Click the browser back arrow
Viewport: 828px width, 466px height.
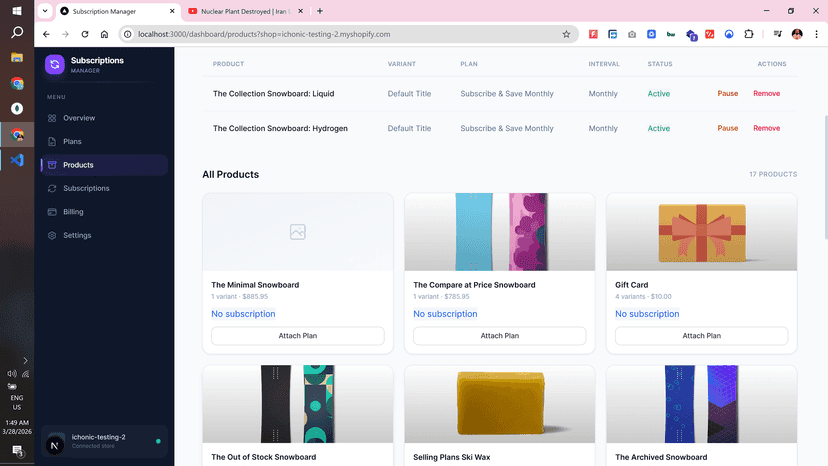[46, 34]
